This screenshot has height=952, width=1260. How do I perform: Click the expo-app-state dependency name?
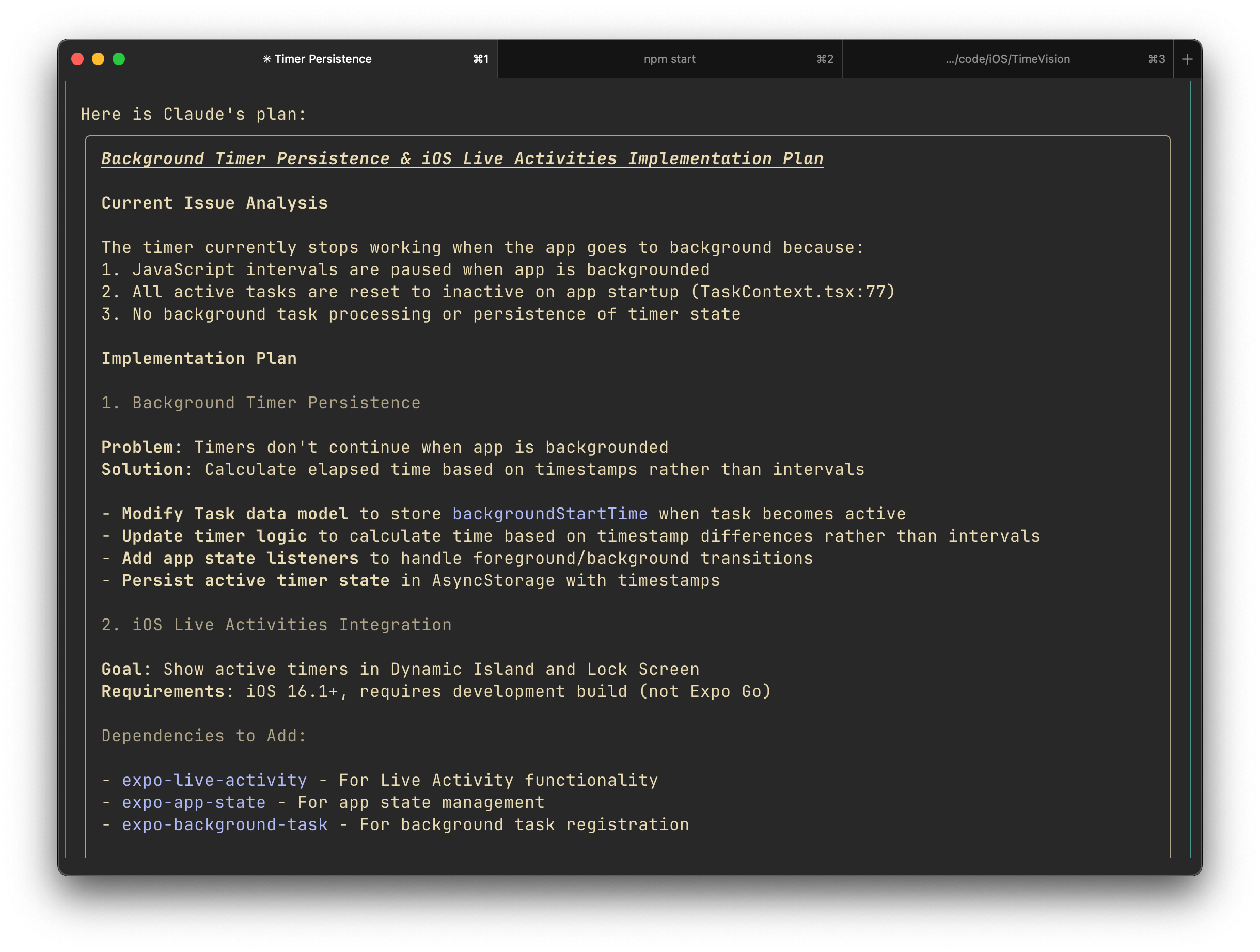(x=194, y=802)
